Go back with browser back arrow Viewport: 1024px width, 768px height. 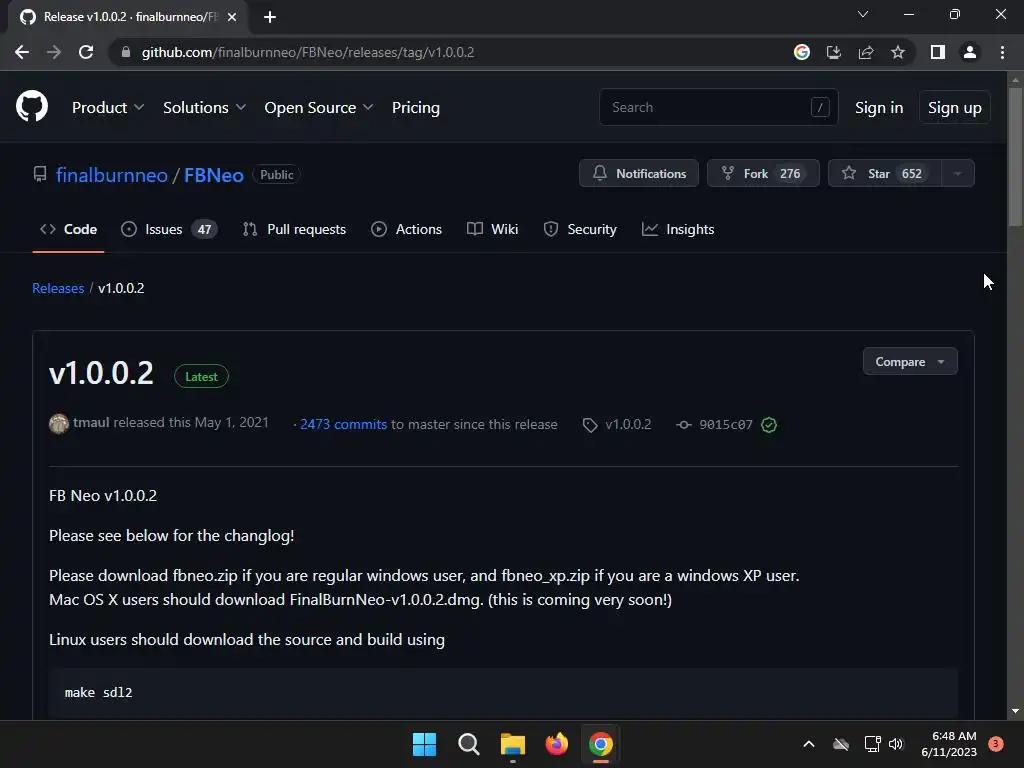coord(22,52)
